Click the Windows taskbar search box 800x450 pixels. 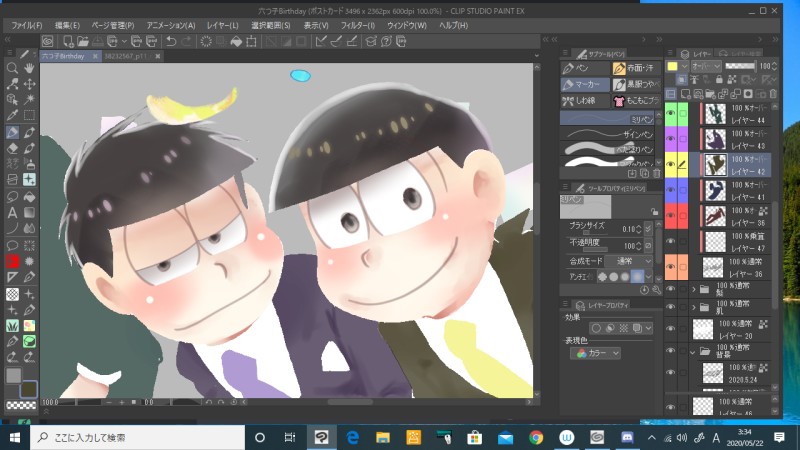[x=138, y=437]
